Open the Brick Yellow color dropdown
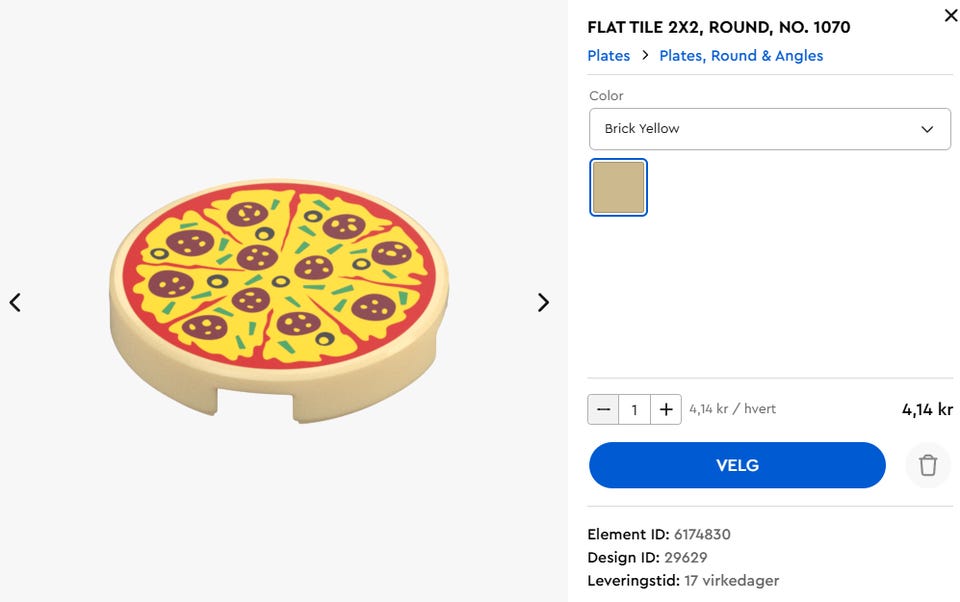This screenshot has height=602, width=960. [769, 129]
